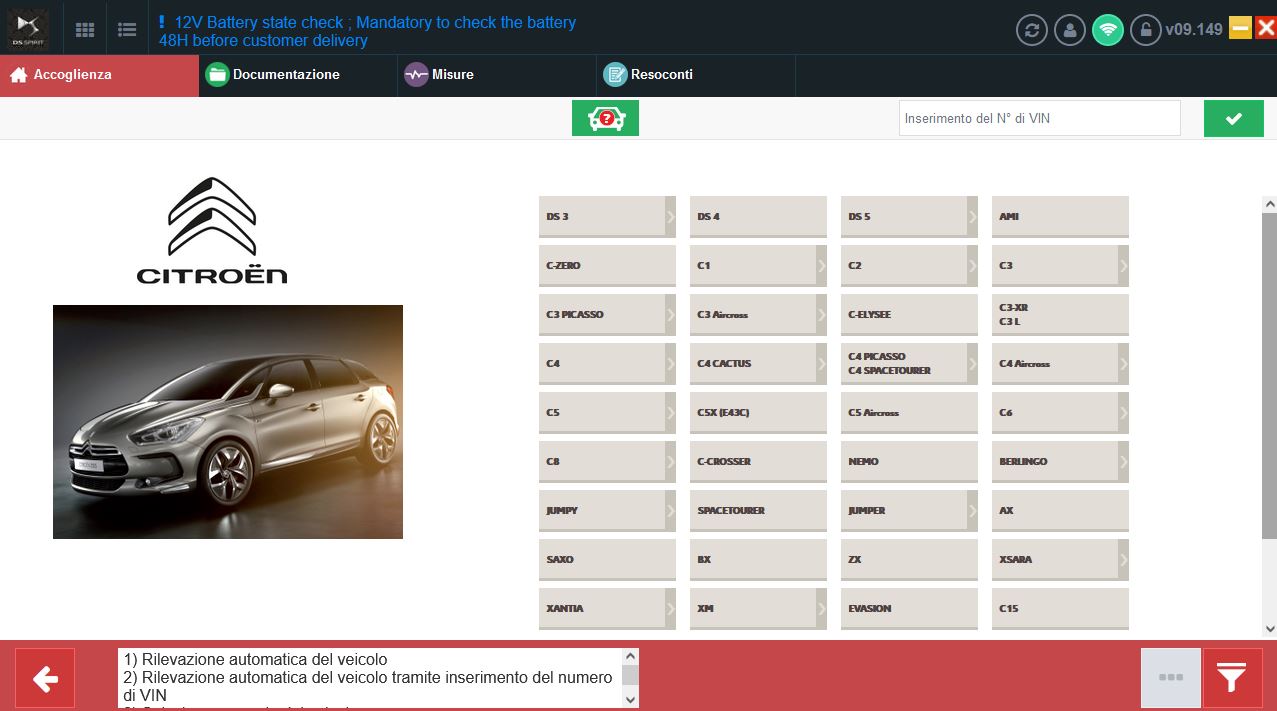The height and width of the screenshot is (711, 1277).
Task: Click the instructions box scroll-down arrow
Action: click(x=630, y=700)
